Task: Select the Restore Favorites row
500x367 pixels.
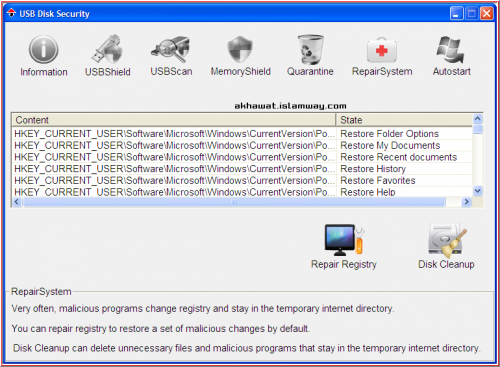Action: coord(242,180)
